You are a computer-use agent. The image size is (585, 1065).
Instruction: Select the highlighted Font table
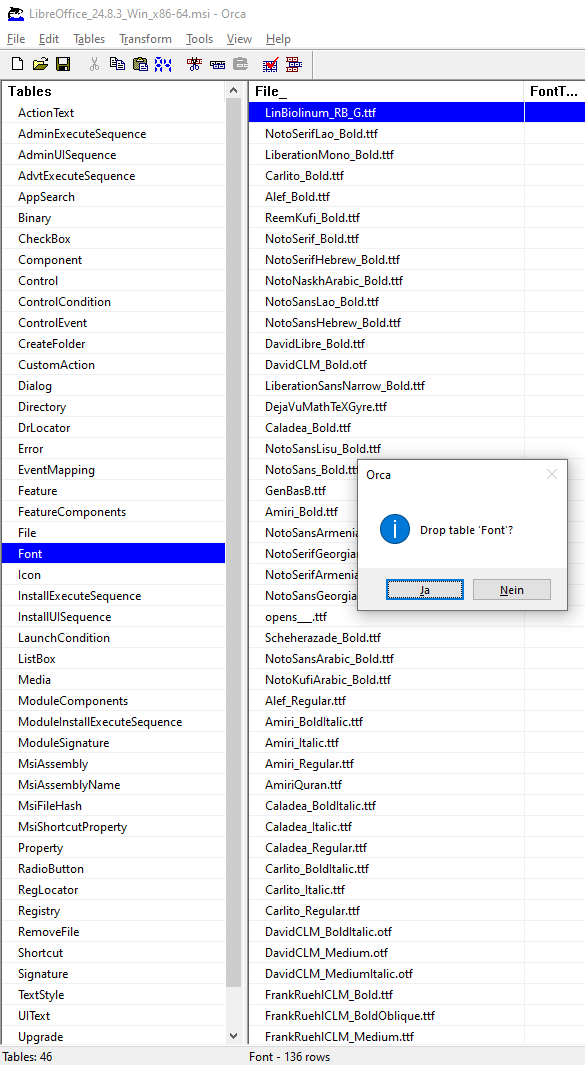pyautogui.click(x=113, y=554)
